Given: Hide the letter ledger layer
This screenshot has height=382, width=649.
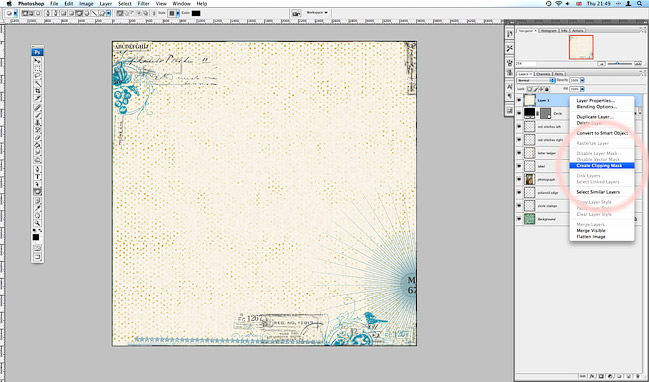Looking at the screenshot, I should click(519, 153).
